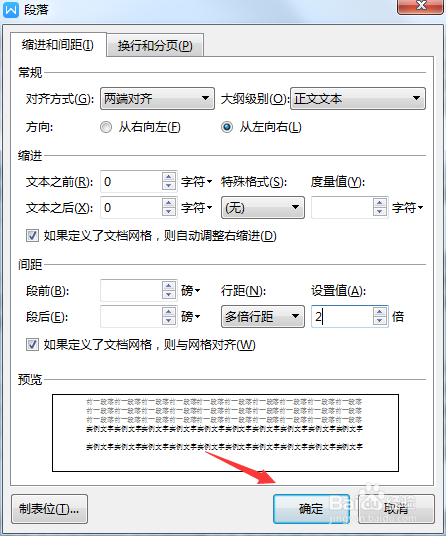Screen dimensions: 446x536
Task: Open the 段后 unit dropdown 磅
Action: pyautogui.click(x=190, y=317)
